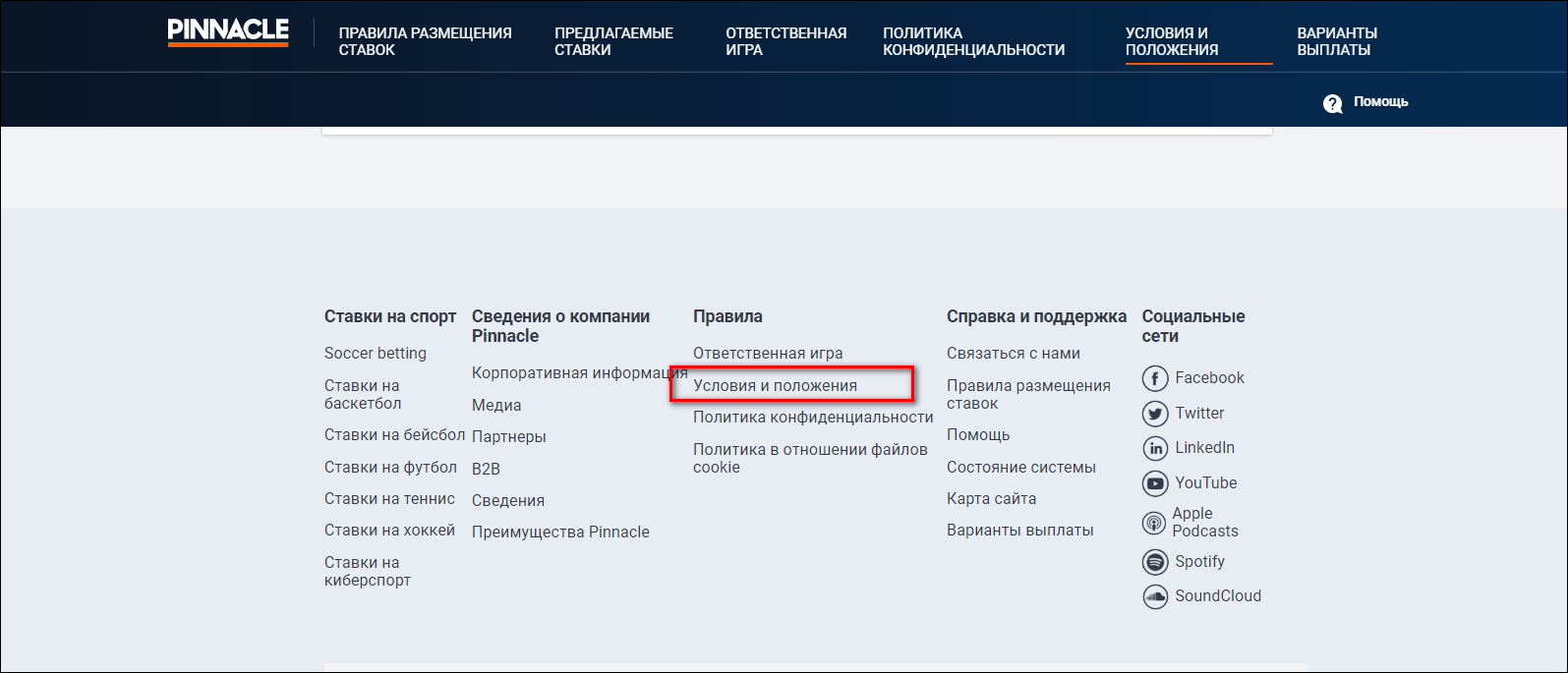Click Связаться с нами link

1014,354
